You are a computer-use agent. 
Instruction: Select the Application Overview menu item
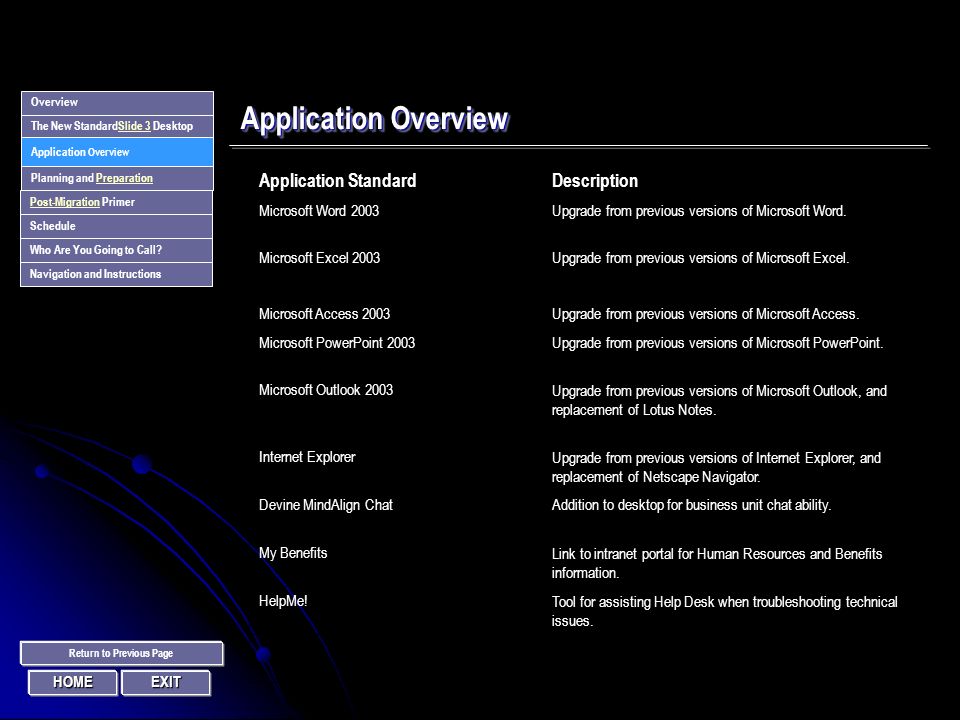click(x=117, y=152)
